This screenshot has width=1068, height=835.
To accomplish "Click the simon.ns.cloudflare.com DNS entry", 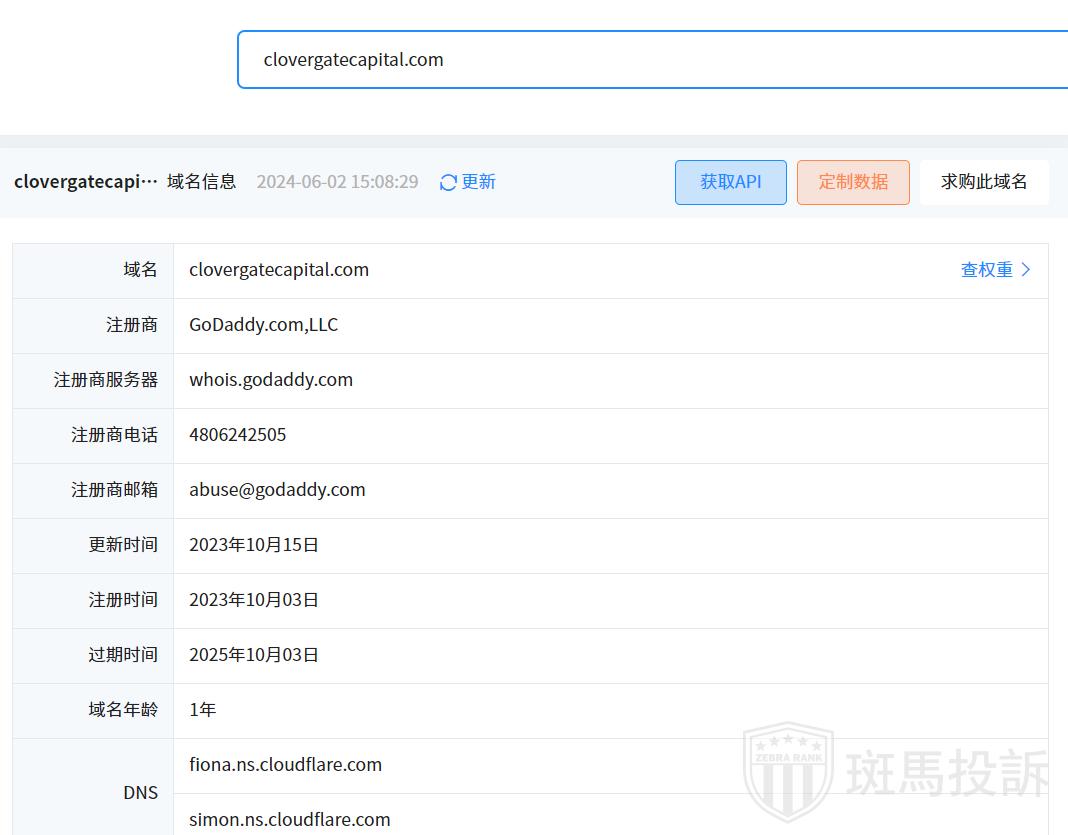I will click(289, 820).
